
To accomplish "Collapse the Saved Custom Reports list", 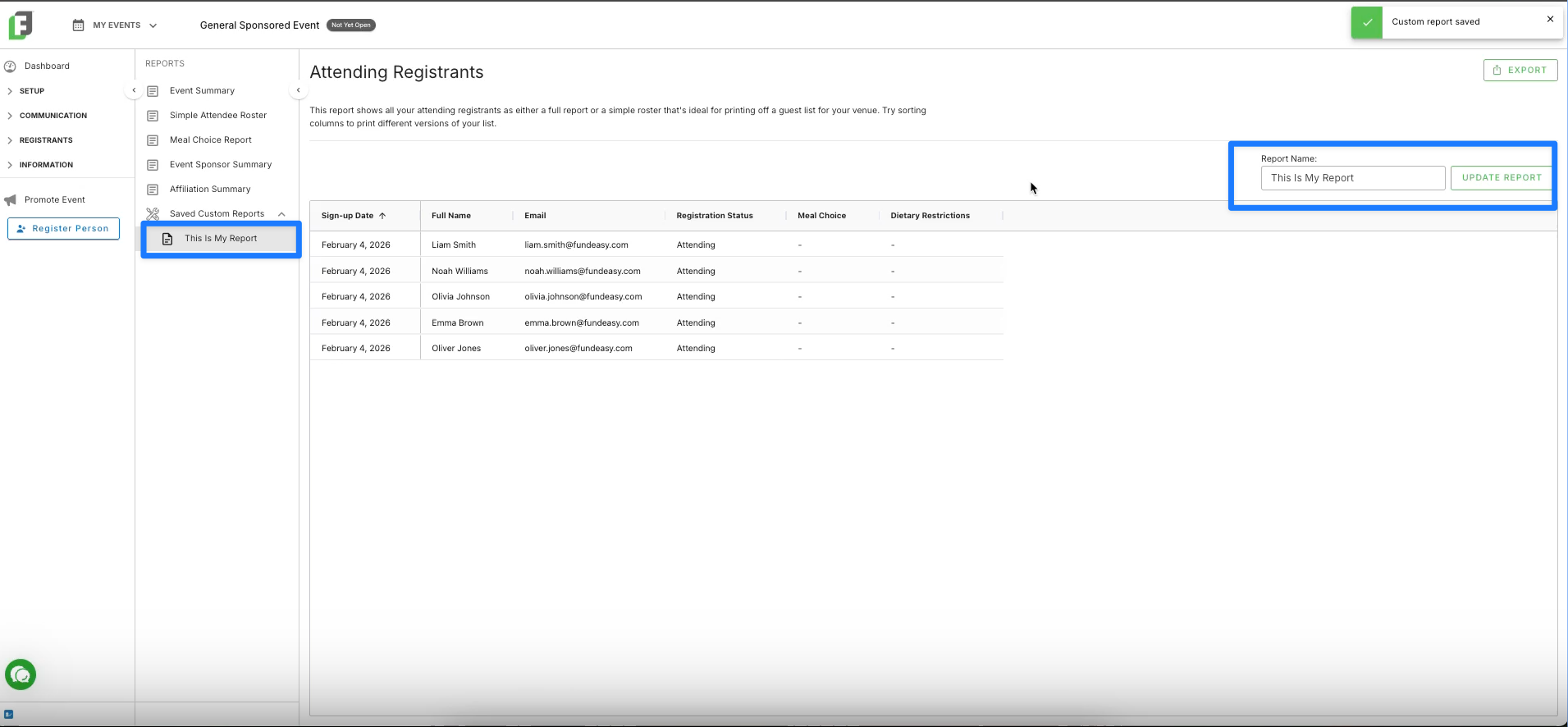I will tap(281, 214).
